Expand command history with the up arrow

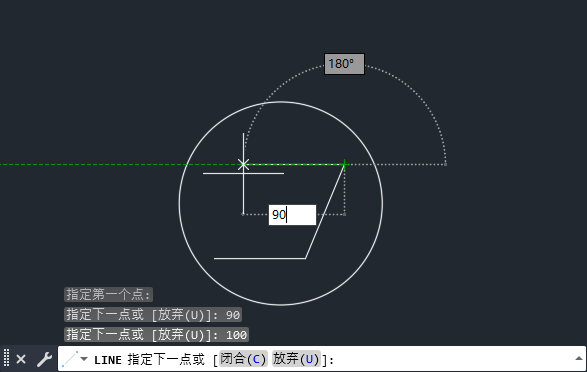(579, 359)
